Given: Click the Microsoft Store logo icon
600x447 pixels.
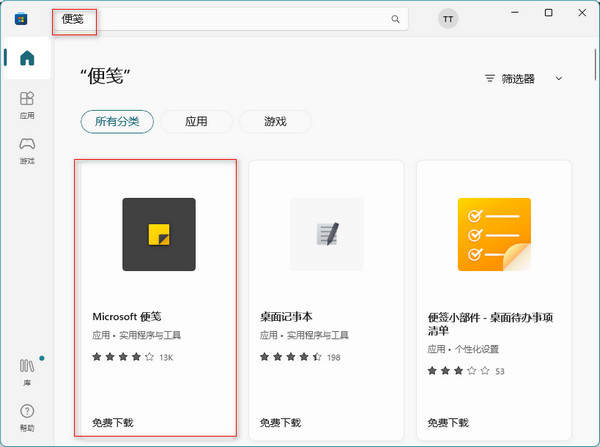Looking at the screenshot, I should tap(21, 19).
